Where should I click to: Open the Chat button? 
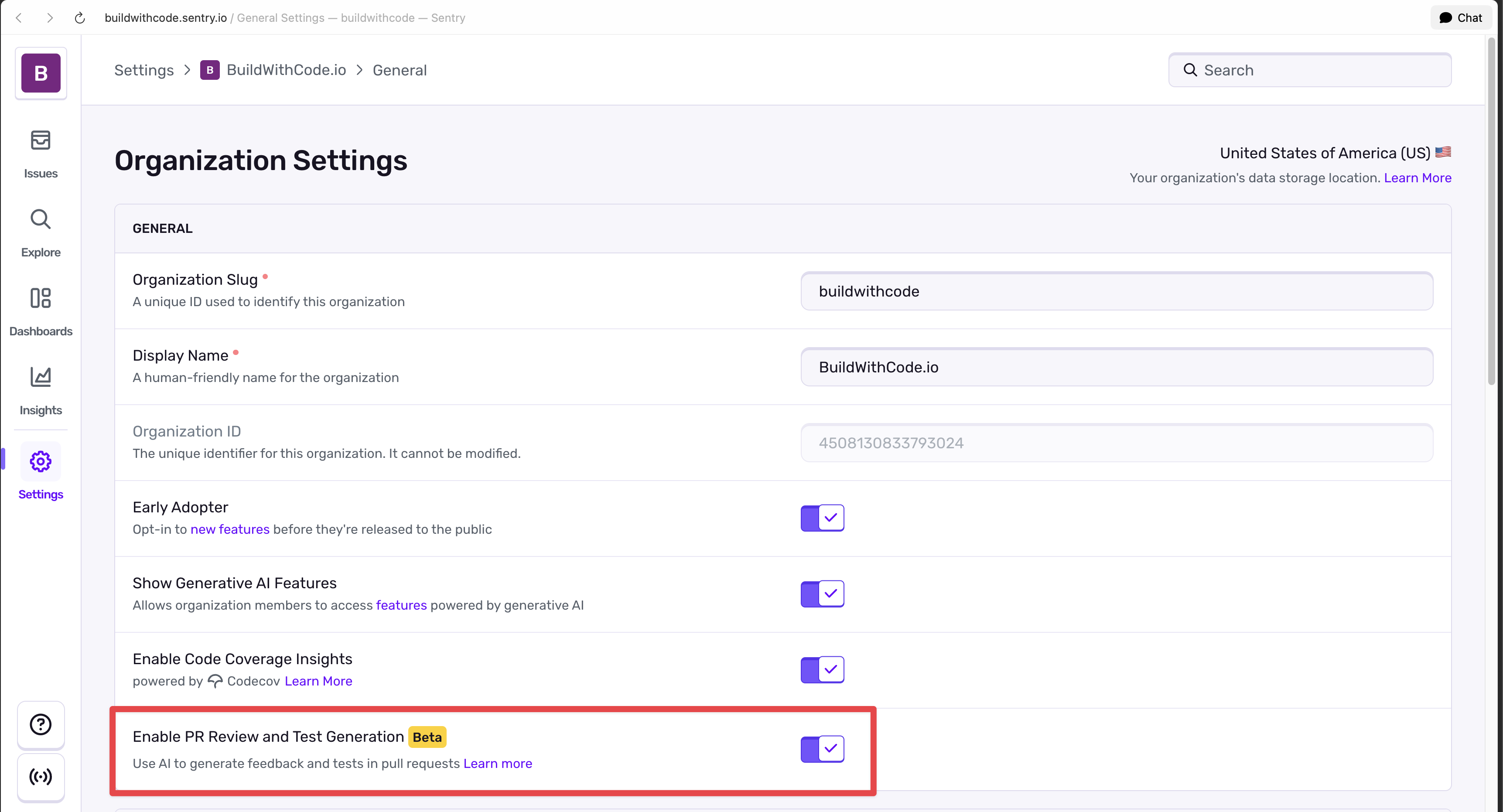pyautogui.click(x=1460, y=17)
